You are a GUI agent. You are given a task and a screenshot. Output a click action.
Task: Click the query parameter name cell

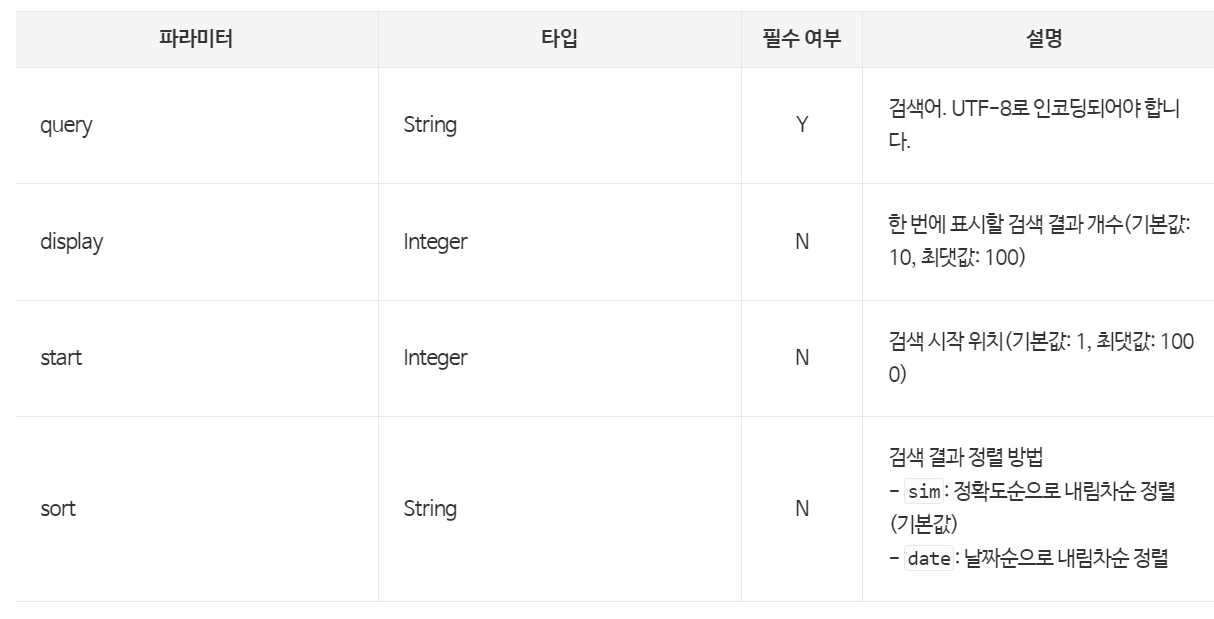pyautogui.click(x=66, y=126)
